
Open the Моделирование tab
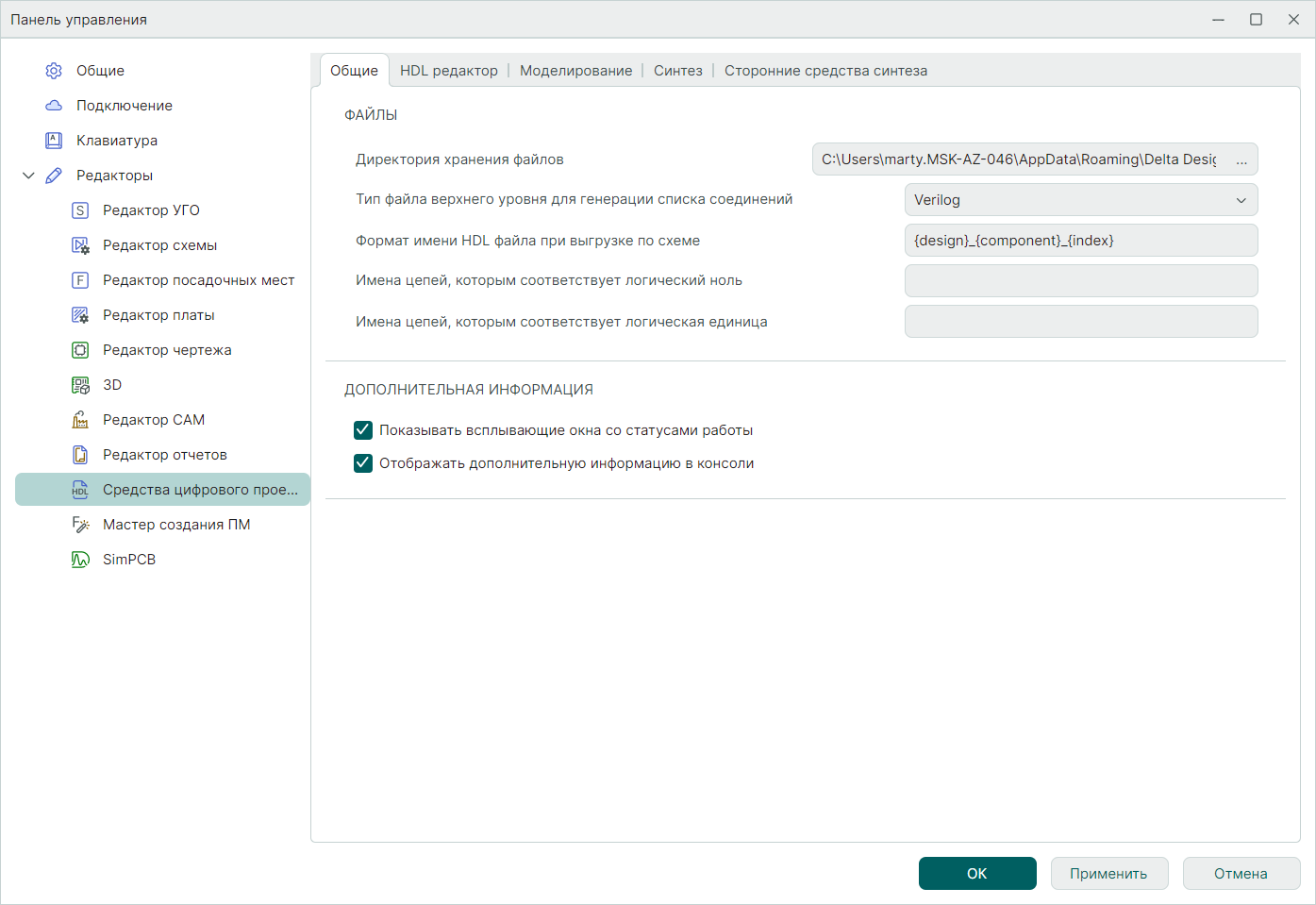pyautogui.click(x=575, y=71)
